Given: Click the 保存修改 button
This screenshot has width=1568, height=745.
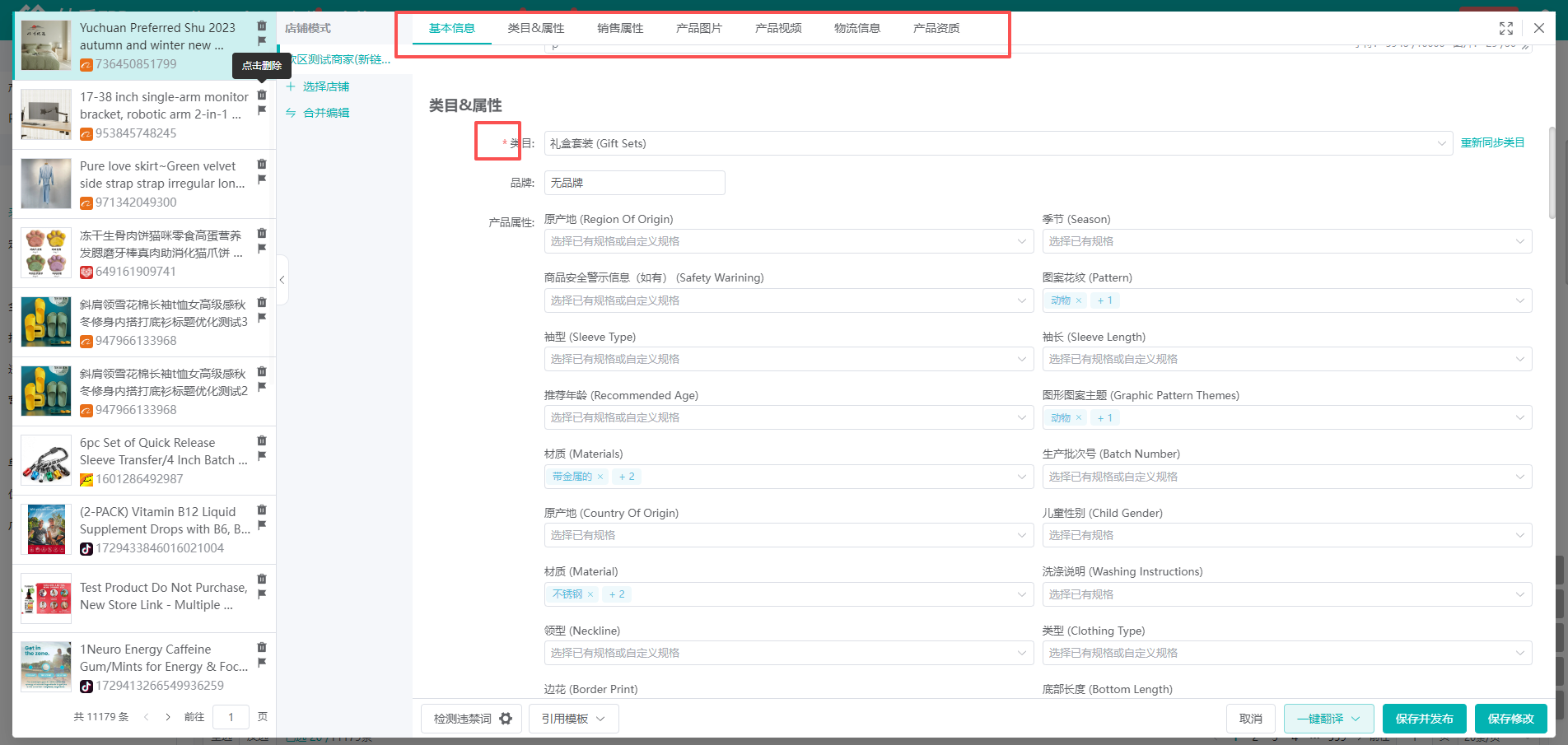Looking at the screenshot, I should 1511,719.
